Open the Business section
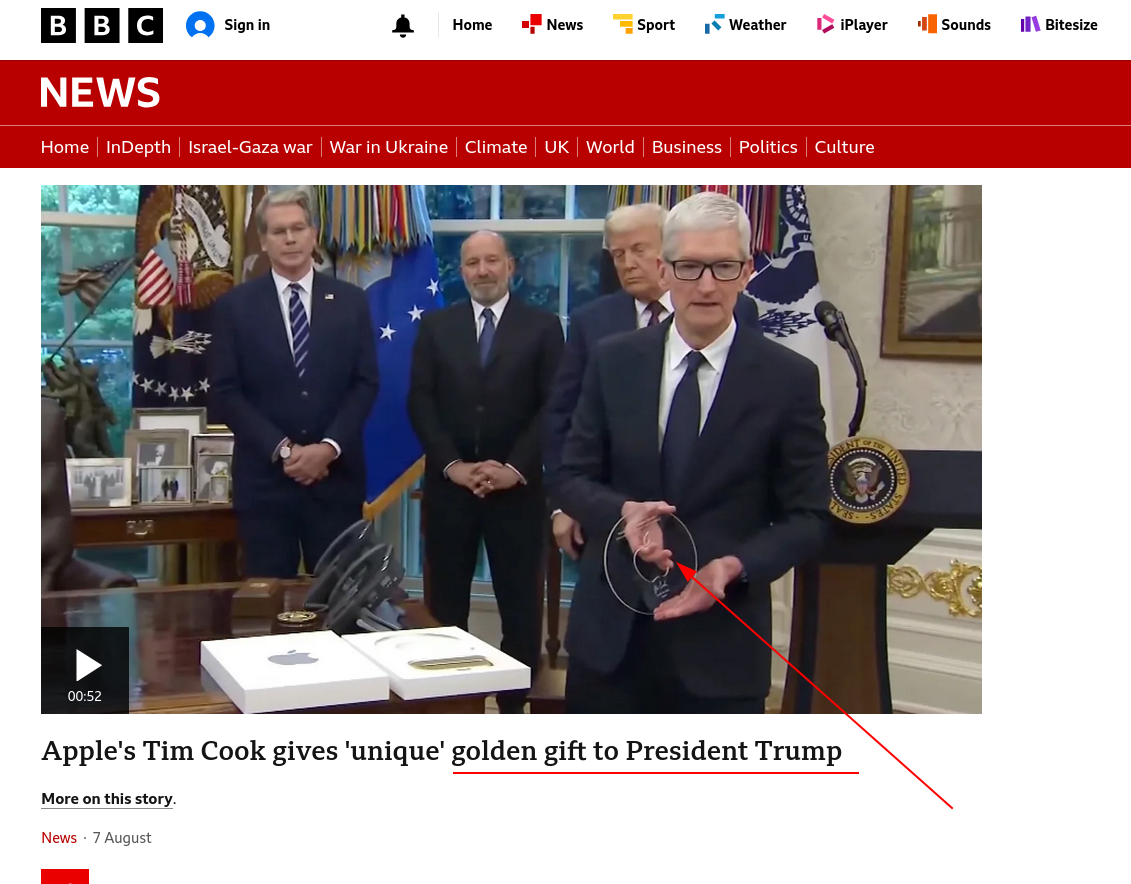This screenshot has width=1131, height=884. click(x=687, y=147)
